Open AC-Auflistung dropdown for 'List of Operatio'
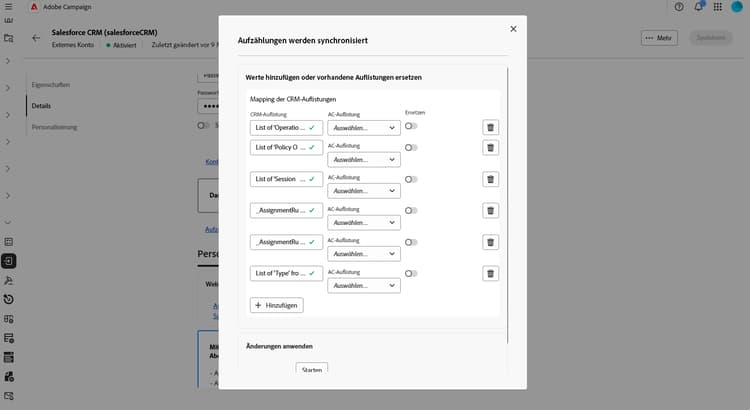Viewport: 750px width, 410px height. click(x=364, y=128)
